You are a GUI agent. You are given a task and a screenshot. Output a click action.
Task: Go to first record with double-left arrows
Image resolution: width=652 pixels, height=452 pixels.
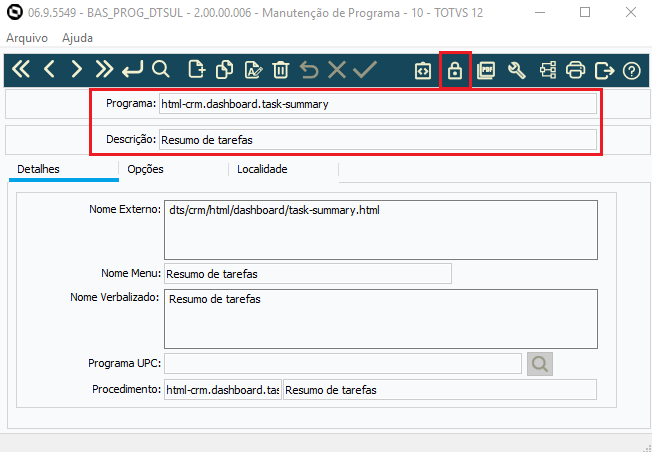pos(21,69)
